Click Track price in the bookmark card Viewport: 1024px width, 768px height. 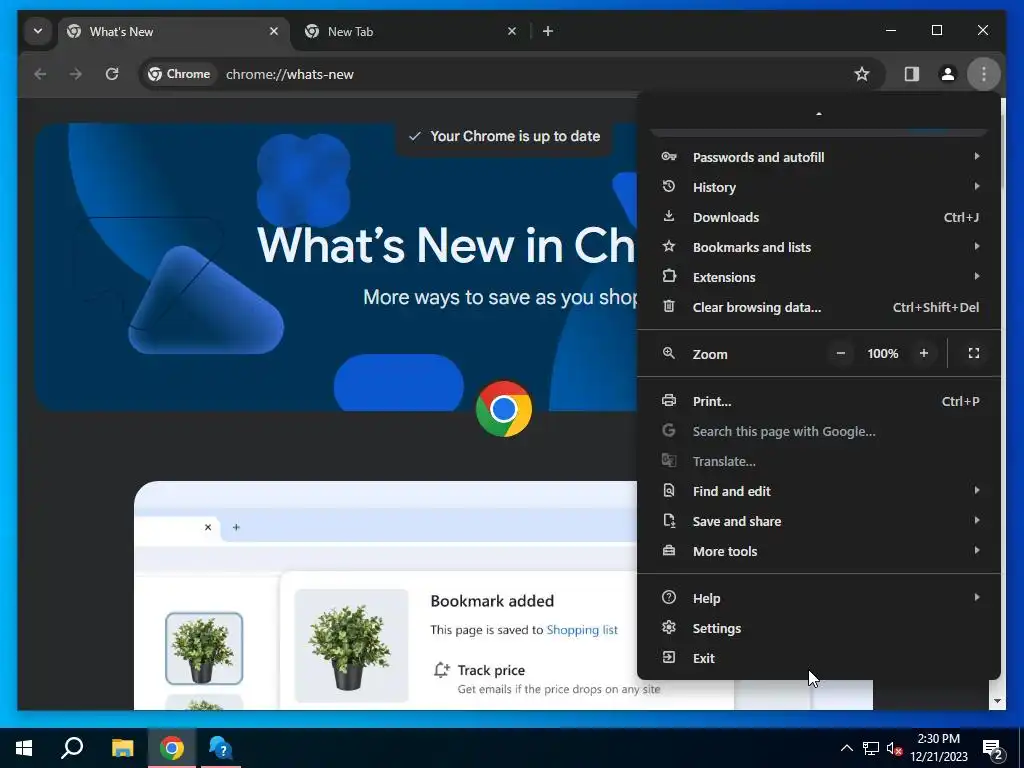[x=491, y=671]
